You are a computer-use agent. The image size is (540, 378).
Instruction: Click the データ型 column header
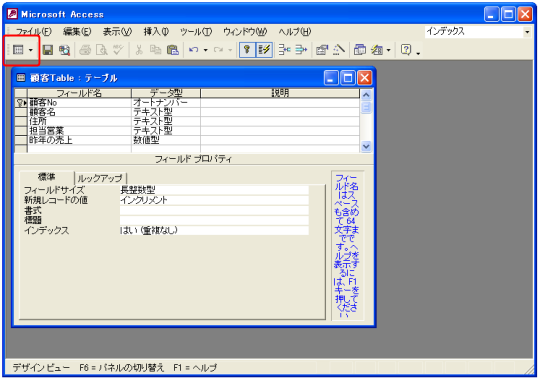pos(166,93)
